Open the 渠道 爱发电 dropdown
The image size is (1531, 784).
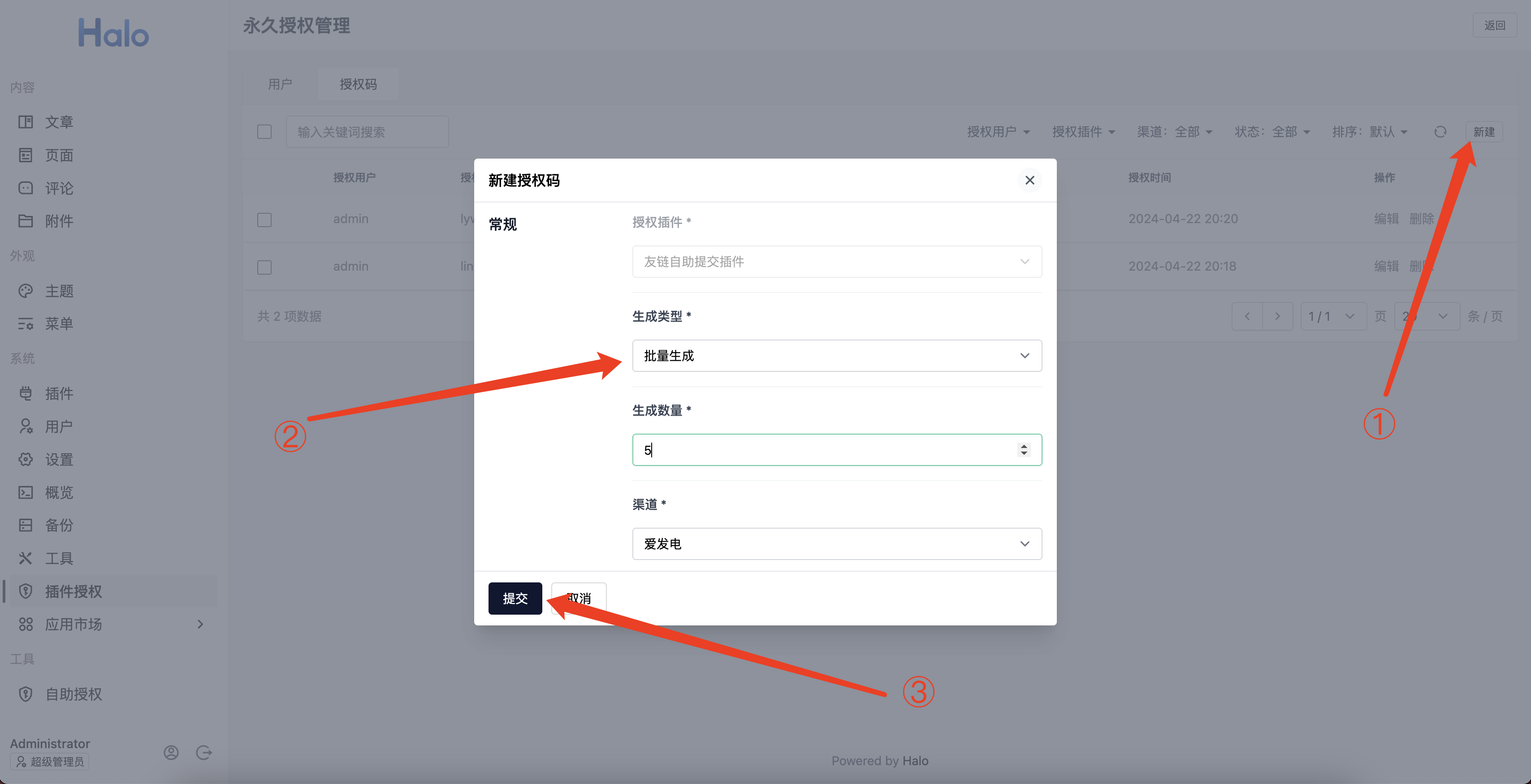click(837, 544)
